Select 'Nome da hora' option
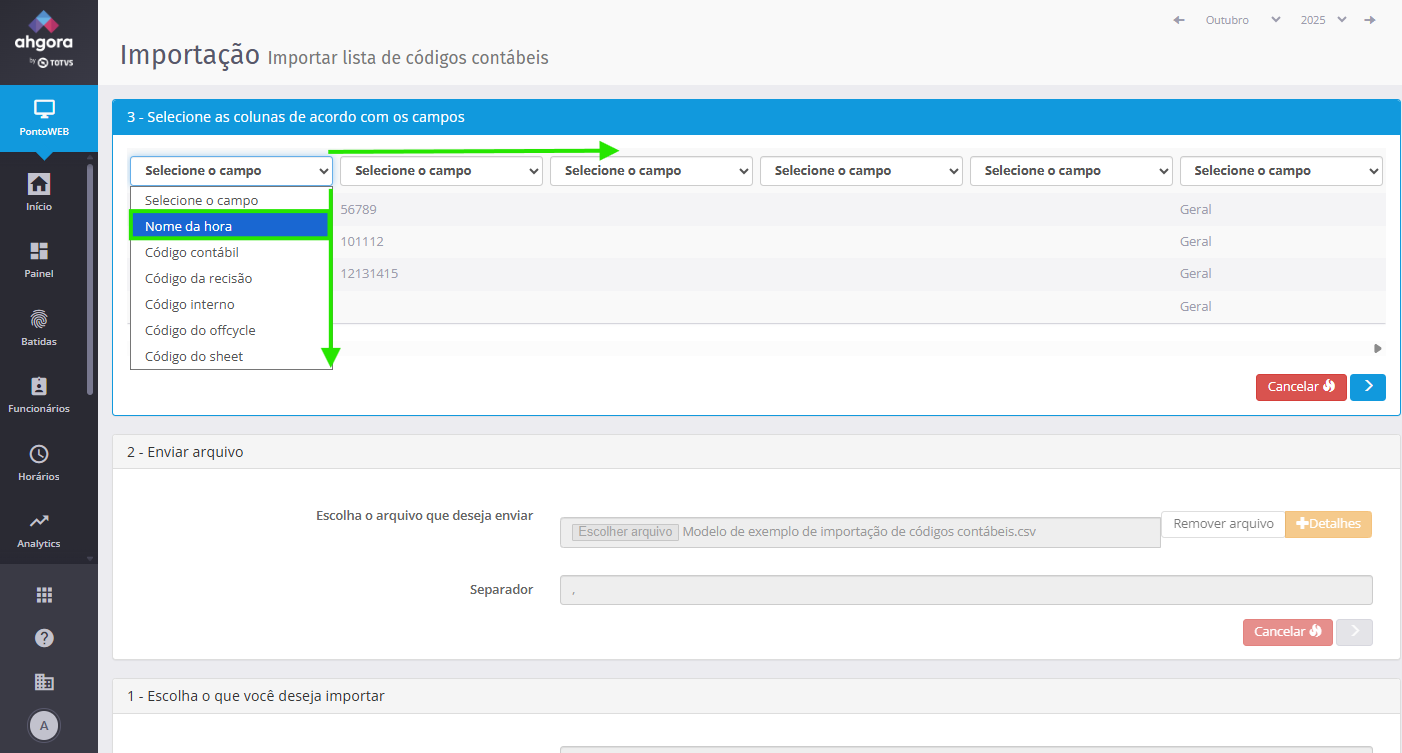 pos(231,226)
